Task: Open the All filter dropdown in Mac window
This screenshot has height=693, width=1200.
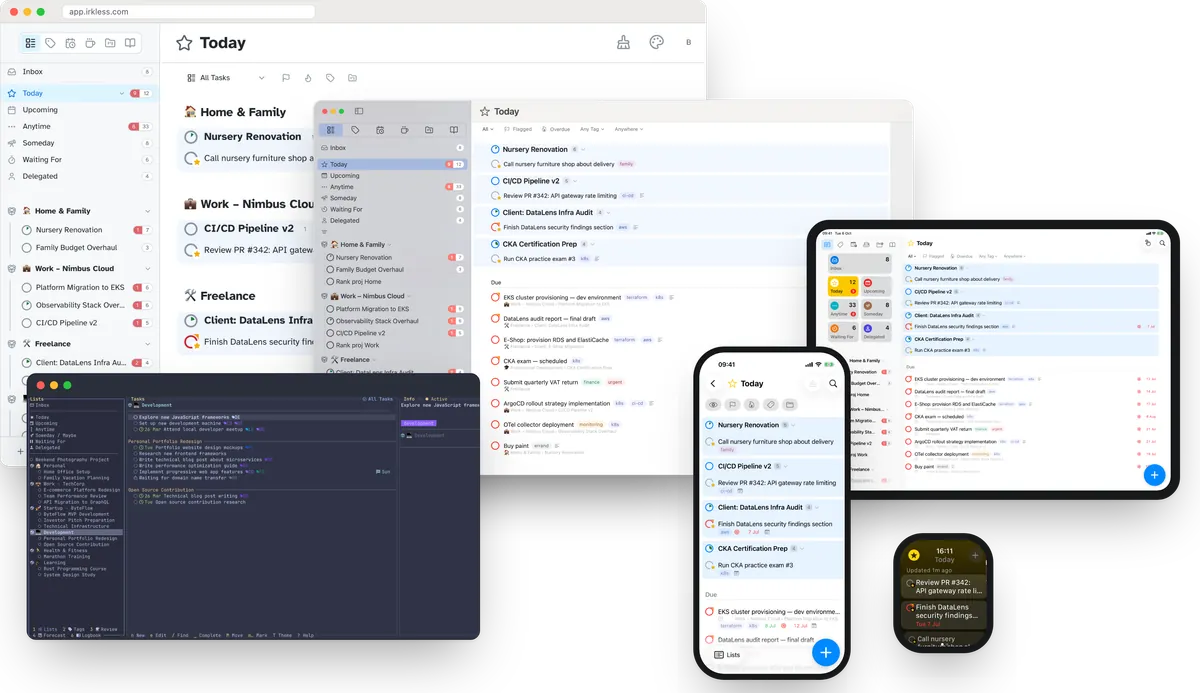Action: tap(488, 129)
